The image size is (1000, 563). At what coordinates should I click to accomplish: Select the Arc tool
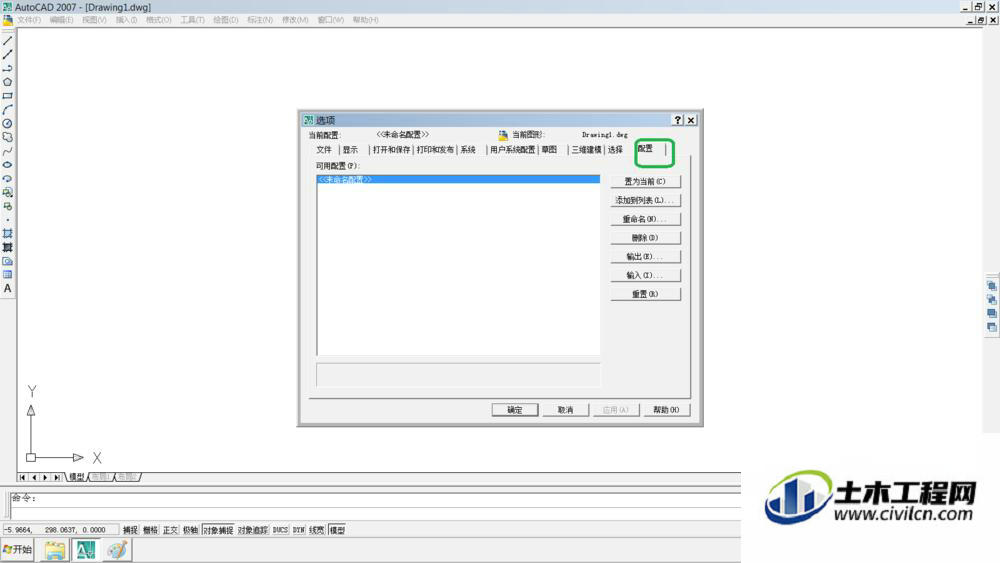tap(8, 110)
